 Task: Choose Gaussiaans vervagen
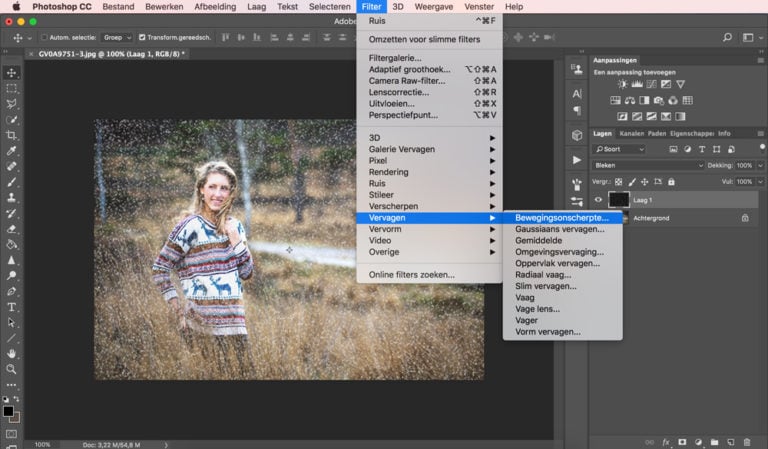pyautogui.click(x=563, y=229)
